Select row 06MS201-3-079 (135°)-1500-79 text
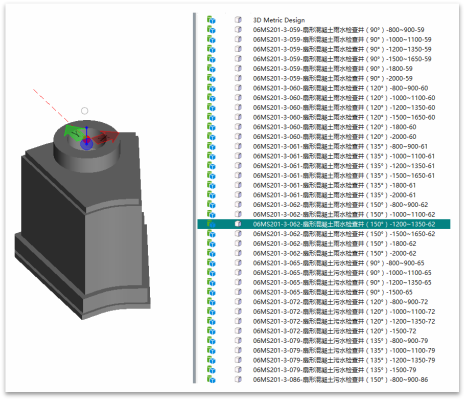Image resolution: width=465 pixels, height=399 pixels. pyautogui.click(x=335, y=370)
